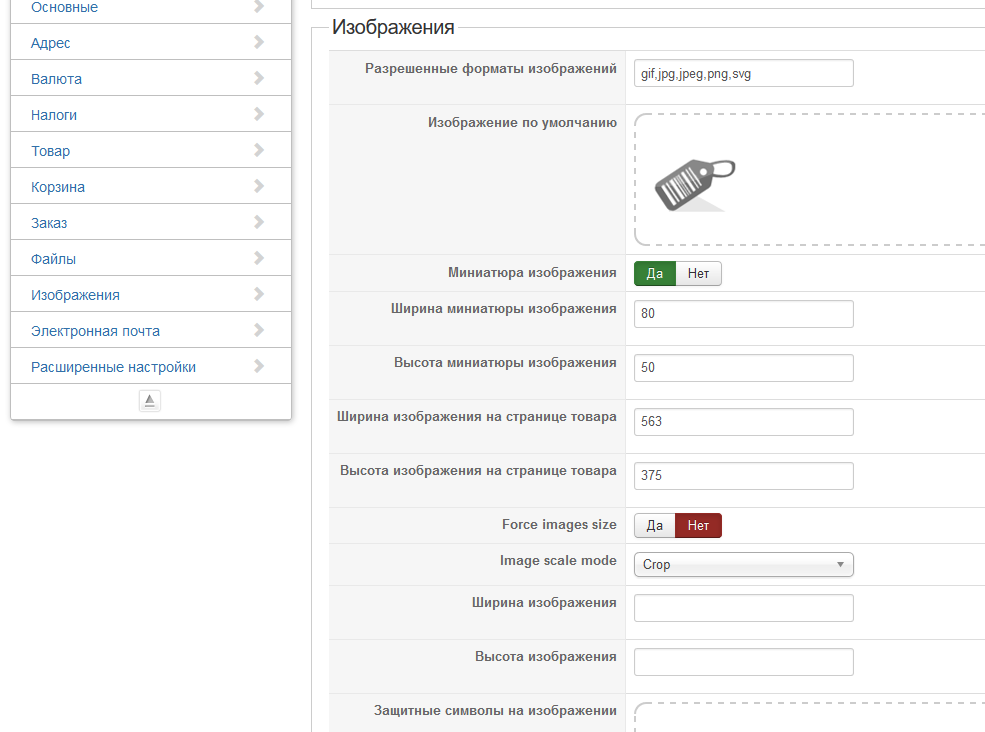Click chevron icon next to Адрес
The image size is (985, 732).
pyautogui.click(x=259, y=42)
